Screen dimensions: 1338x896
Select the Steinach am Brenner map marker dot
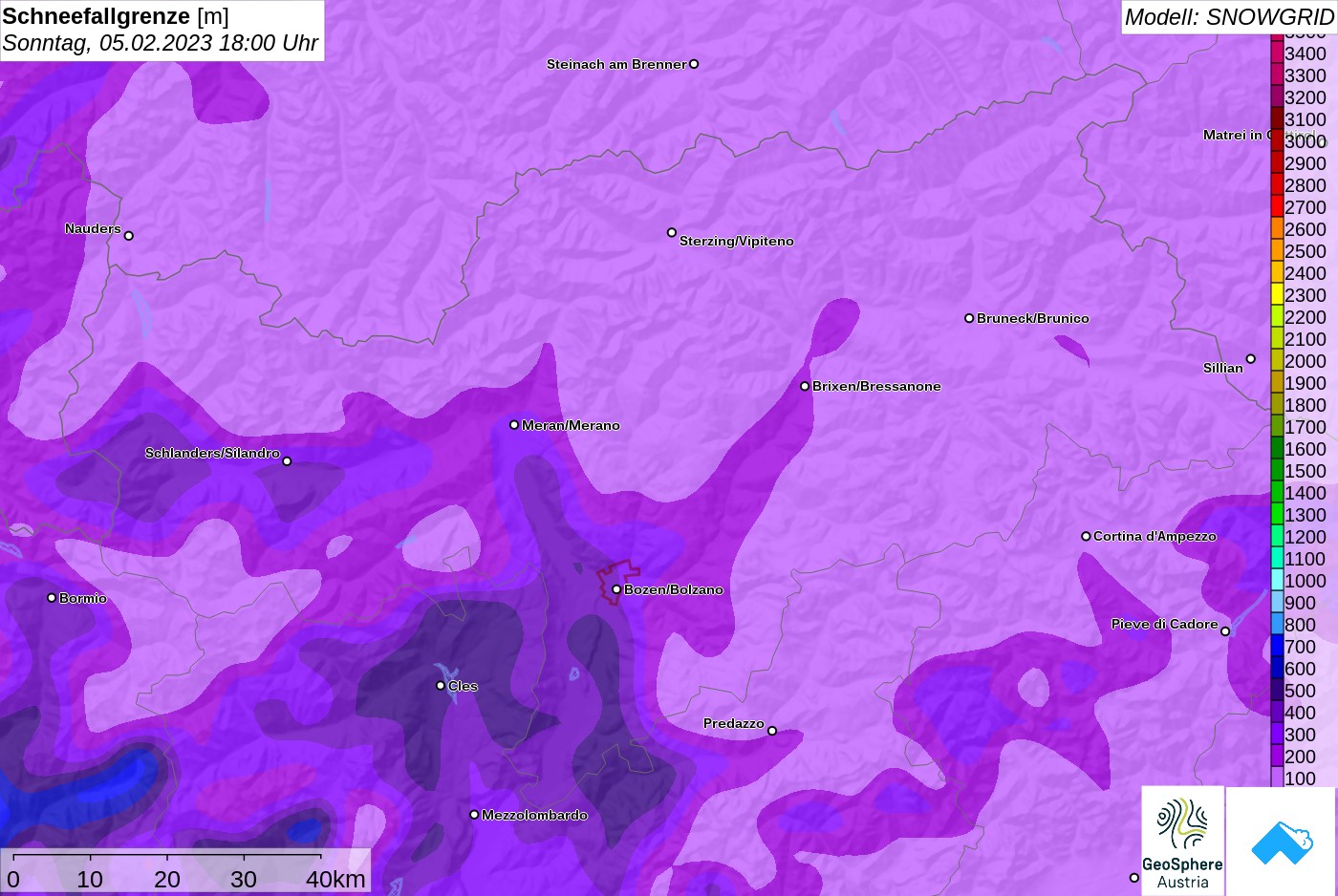click(x=694, y=64)
